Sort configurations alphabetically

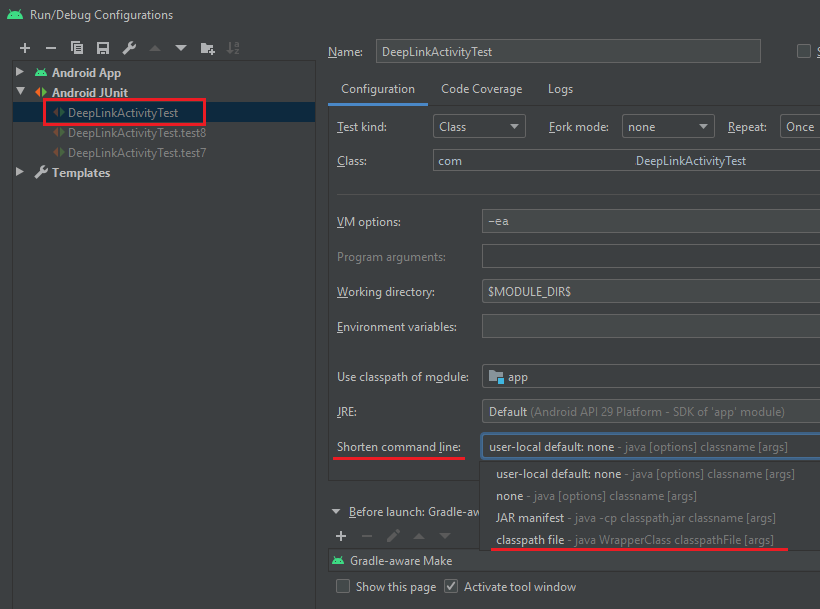tap(233, 47)
